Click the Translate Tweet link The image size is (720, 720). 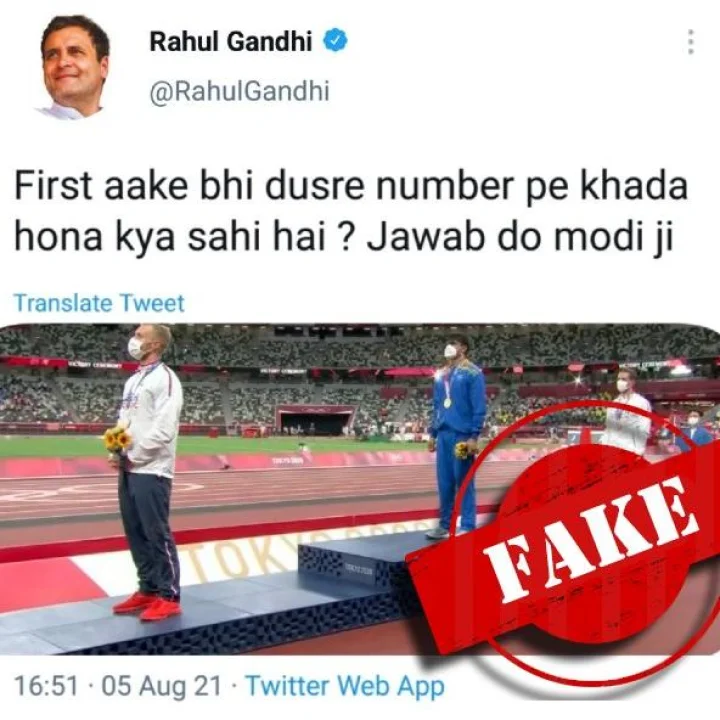[x=99, y=304]
